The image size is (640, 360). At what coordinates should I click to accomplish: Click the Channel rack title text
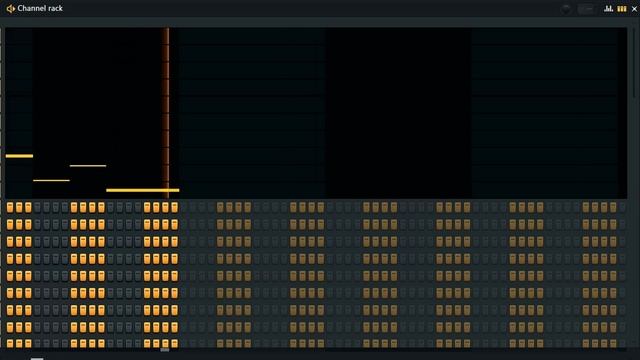pyautogui.click(x=40, y=8)
